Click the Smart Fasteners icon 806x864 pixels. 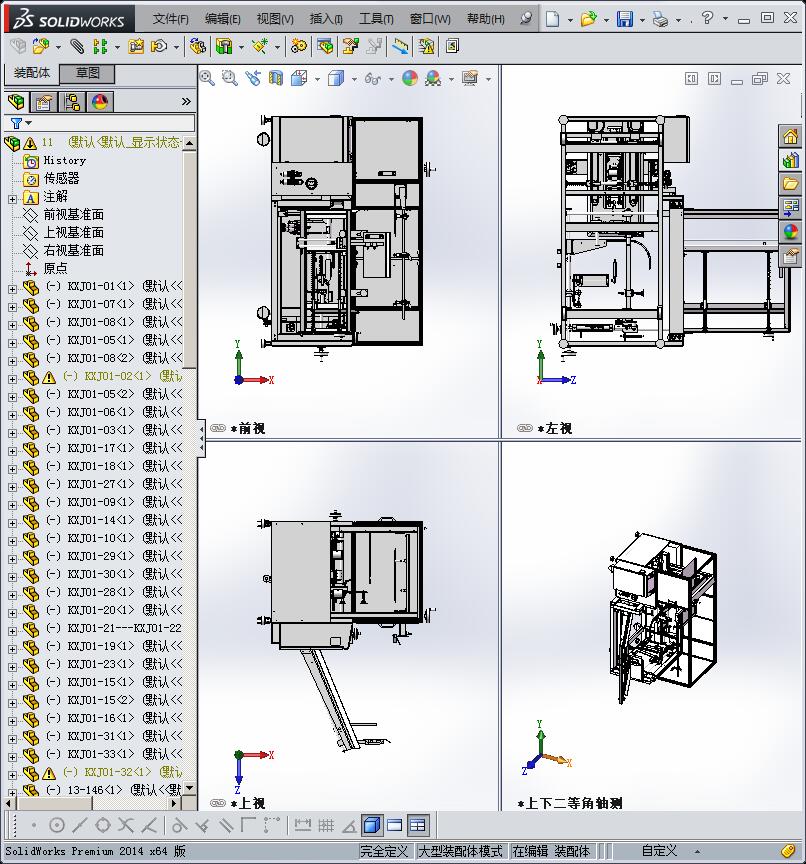tap(136, 46)
